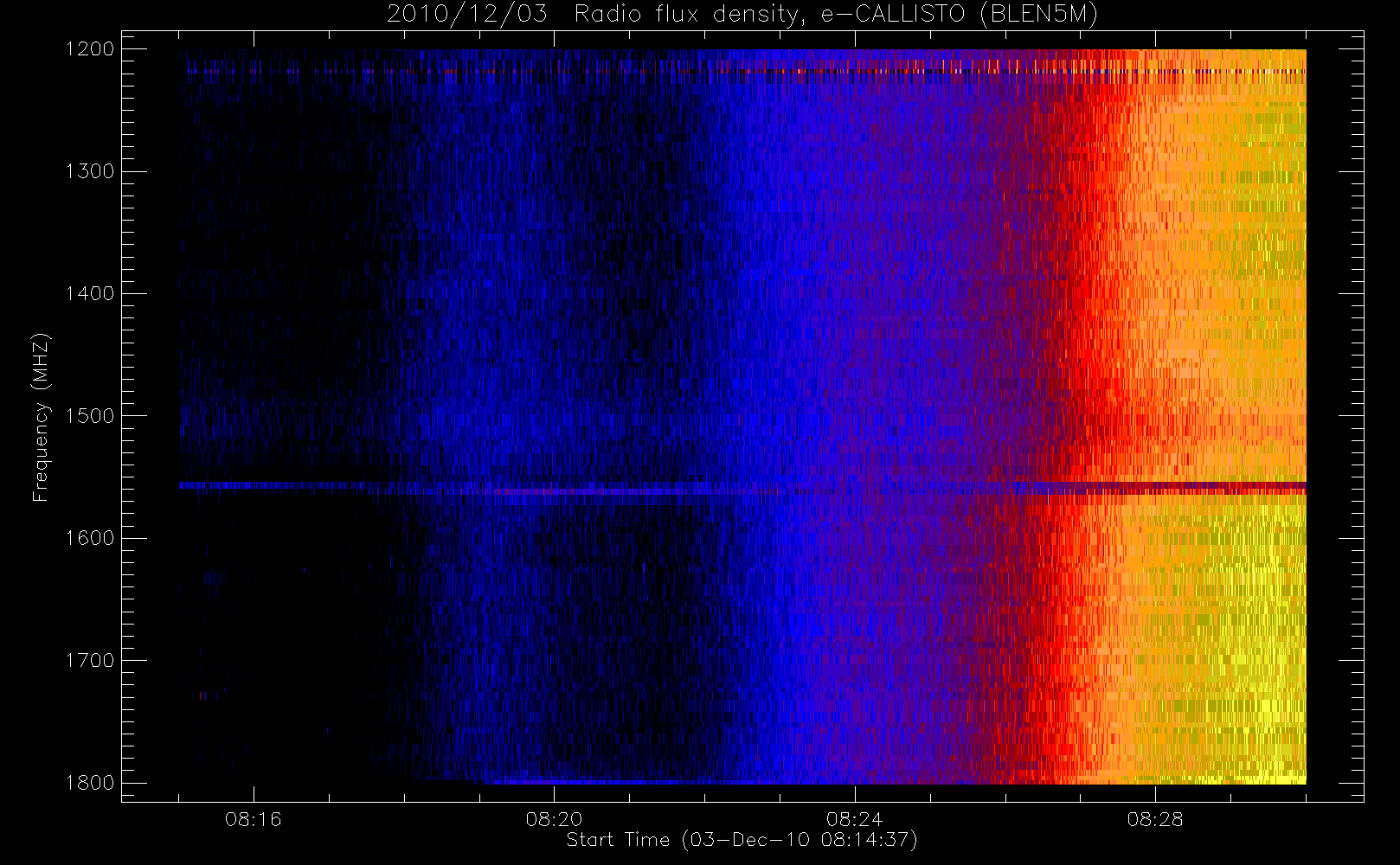1400x865 pixels.
Task: Click the 08:20 time tick label
Action: click(x=554, y=819)
